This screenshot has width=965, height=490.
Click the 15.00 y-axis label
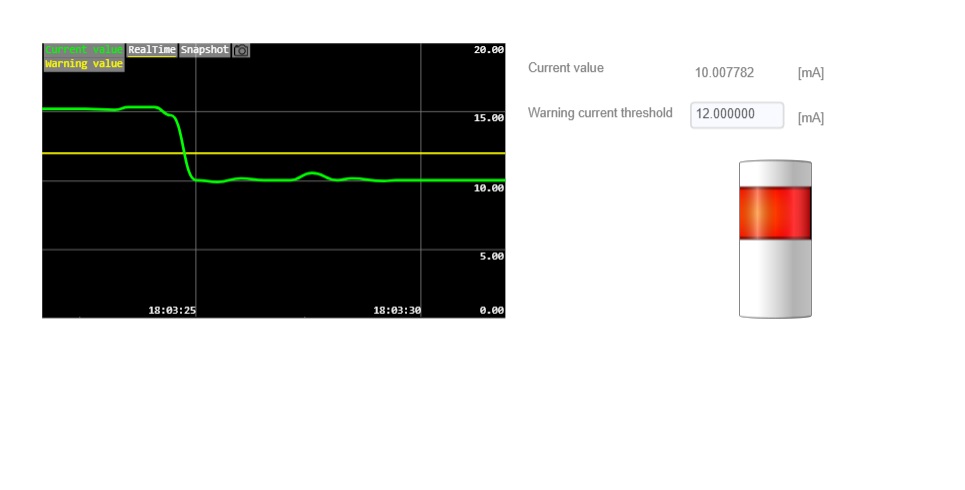pyautogui.click(x=489, y=118)
